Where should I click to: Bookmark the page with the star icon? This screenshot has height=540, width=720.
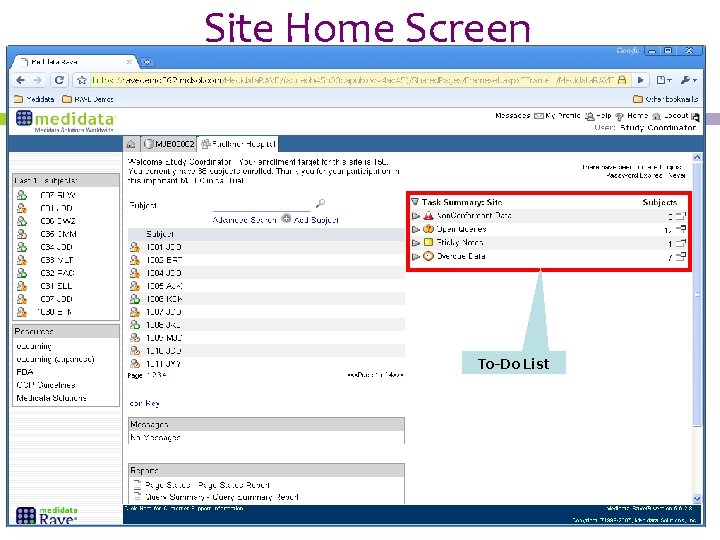tap(82, 80)
